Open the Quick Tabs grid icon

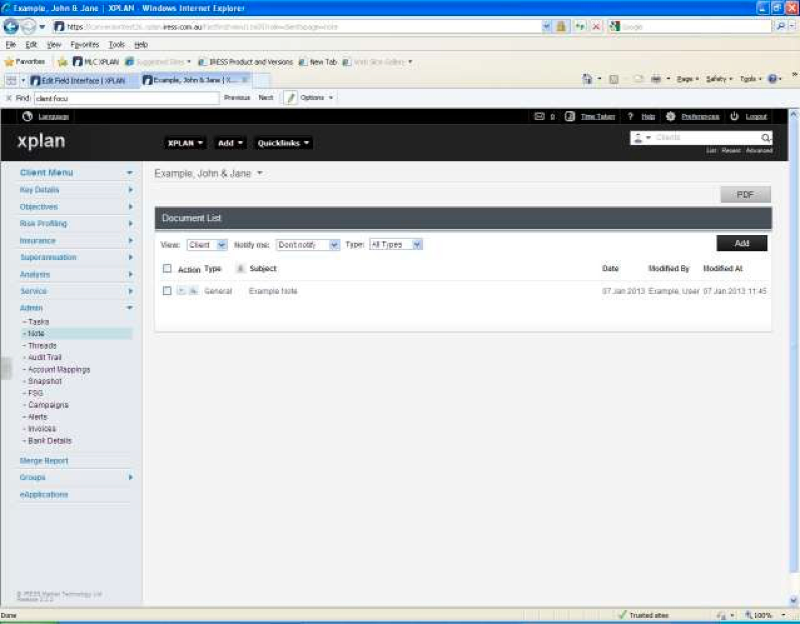(11, 80)
